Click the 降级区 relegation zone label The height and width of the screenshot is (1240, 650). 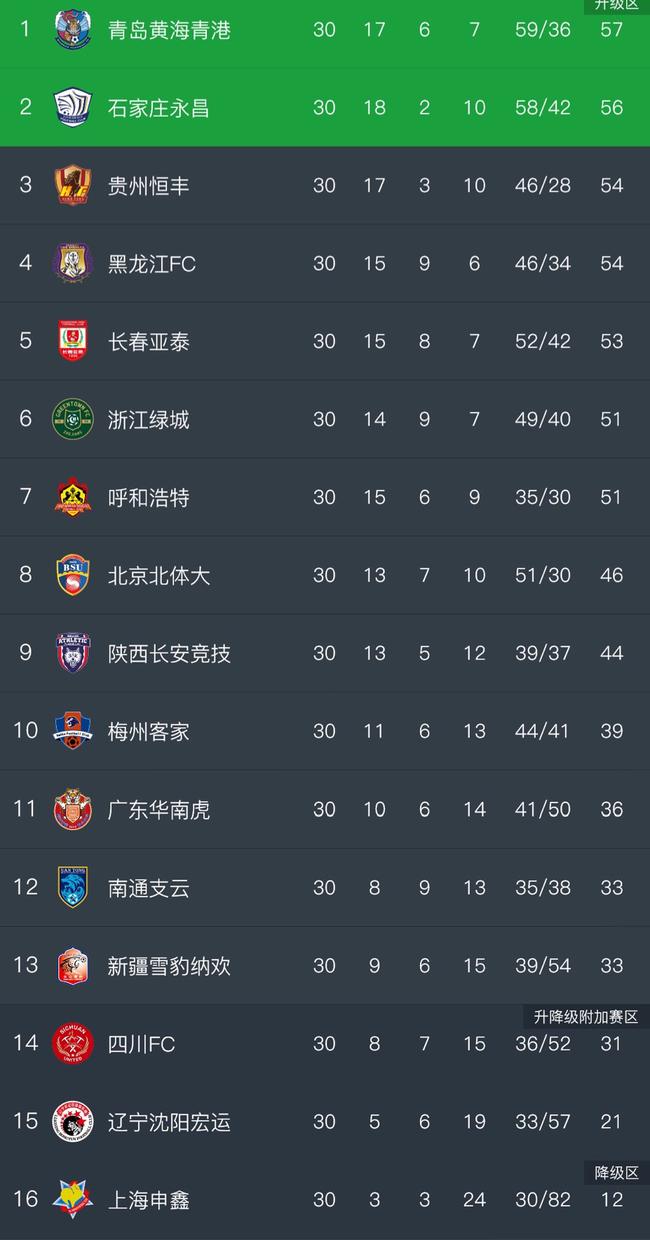click(617, 1173)
